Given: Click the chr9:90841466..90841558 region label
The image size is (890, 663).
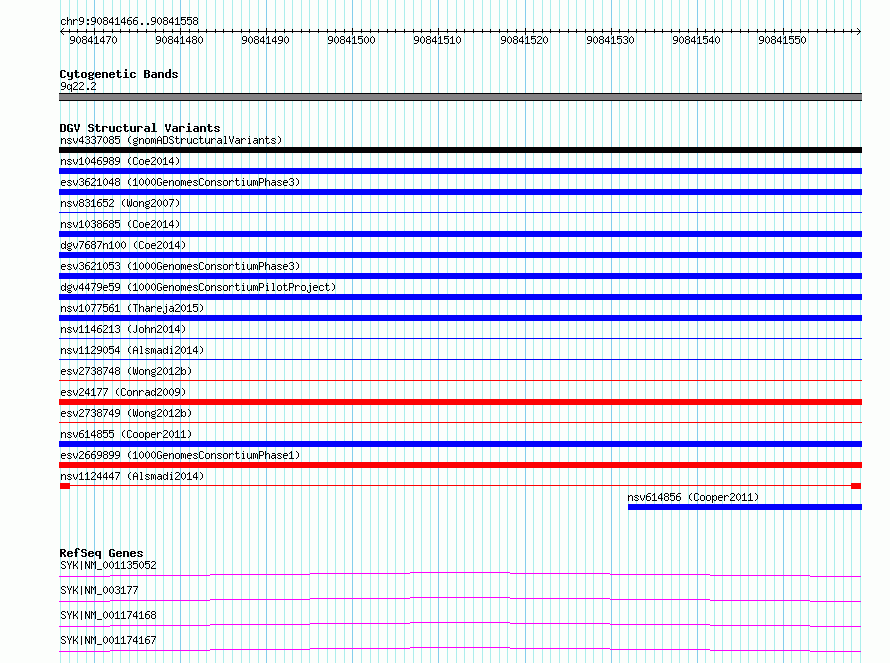Looking at the screenshot, I should click(x=129, y=22).
